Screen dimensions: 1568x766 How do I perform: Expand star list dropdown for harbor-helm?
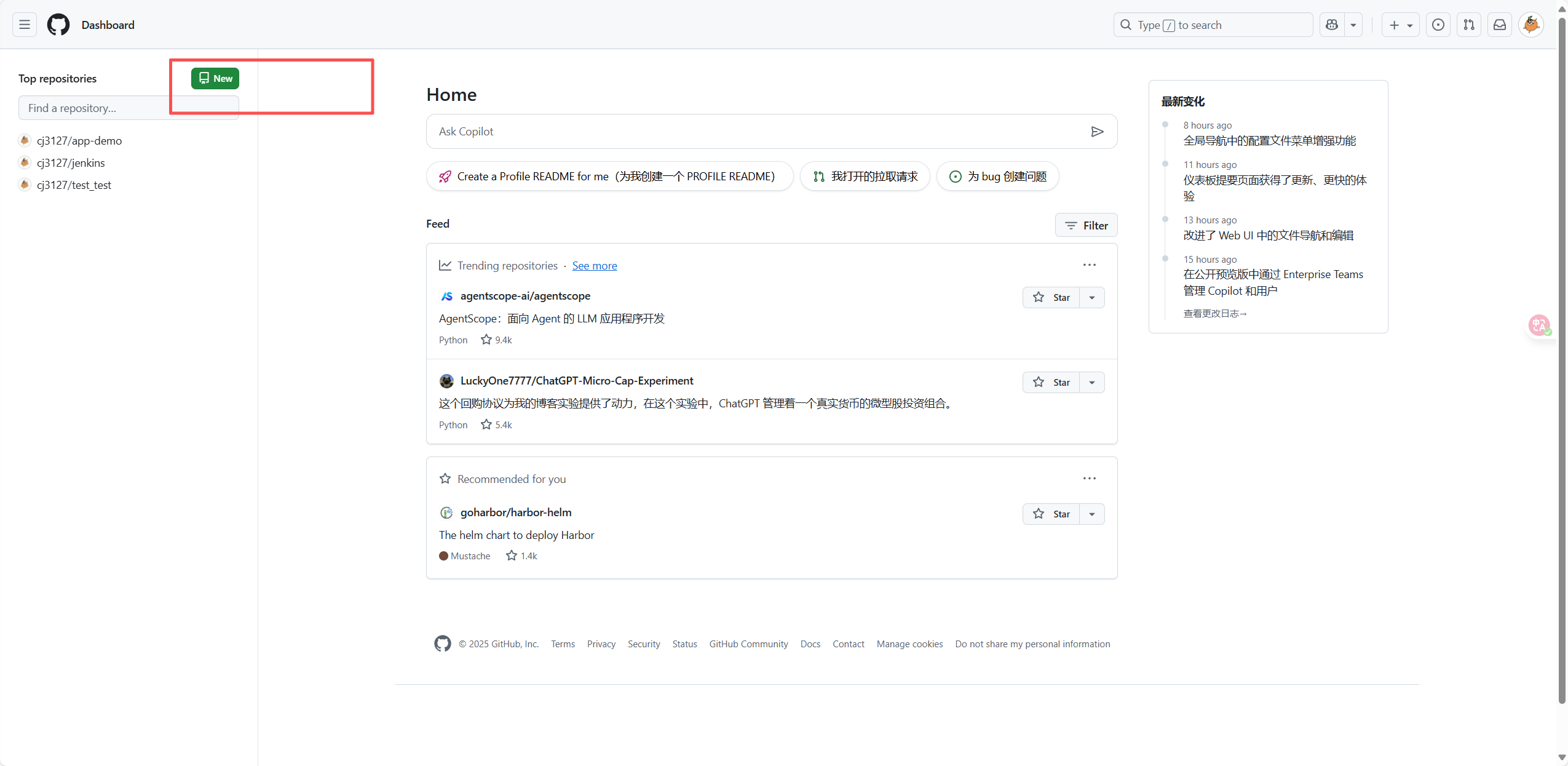pos(1091,514)
